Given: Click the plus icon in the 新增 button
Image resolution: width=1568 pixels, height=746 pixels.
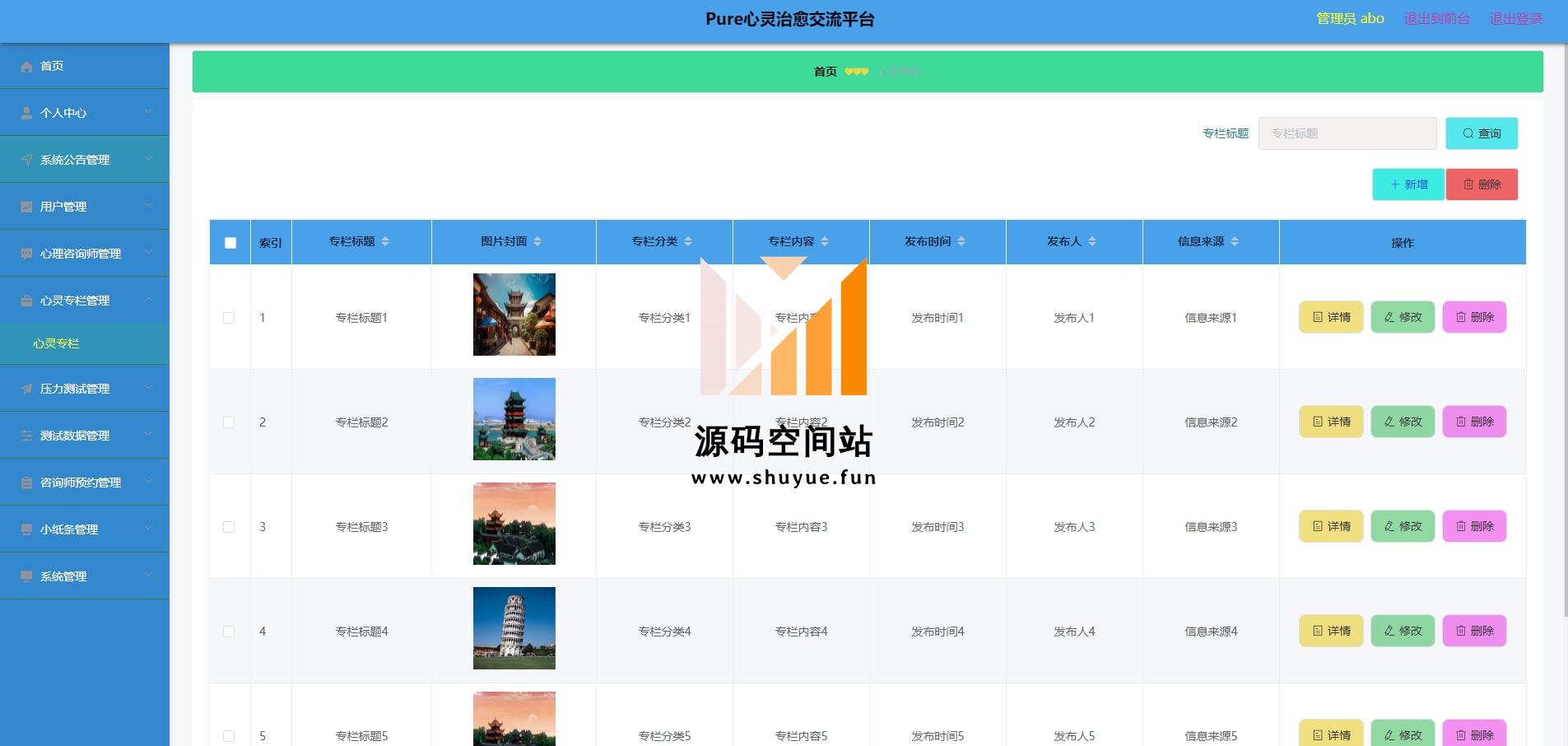Looking at the screenshot, I should (x=1395, y=184).
